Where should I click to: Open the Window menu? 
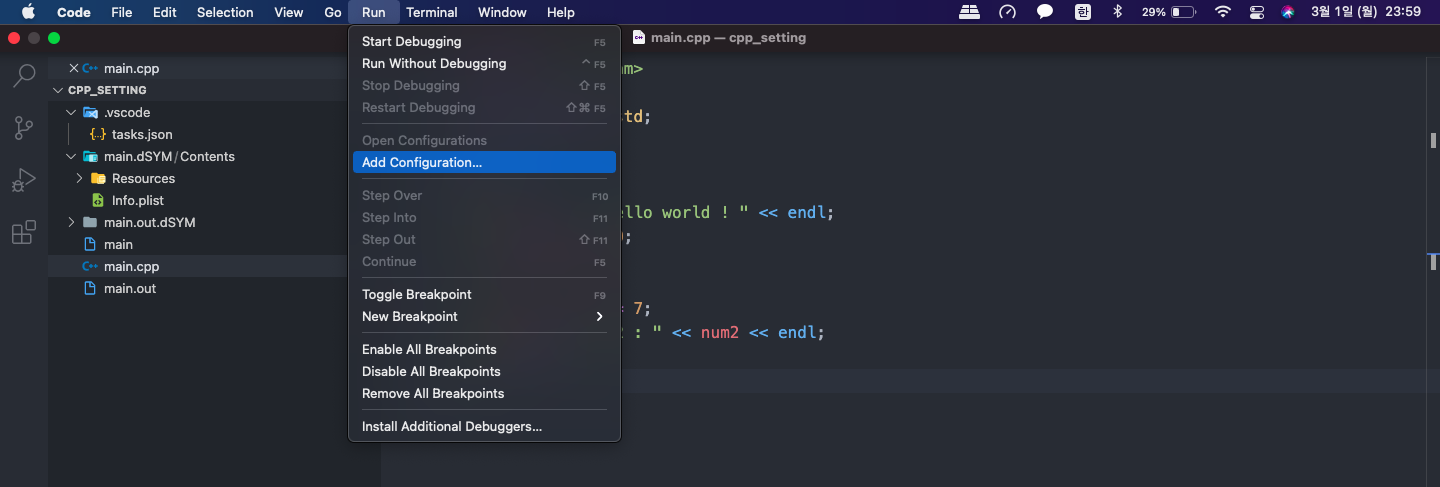tap(502, 12)
